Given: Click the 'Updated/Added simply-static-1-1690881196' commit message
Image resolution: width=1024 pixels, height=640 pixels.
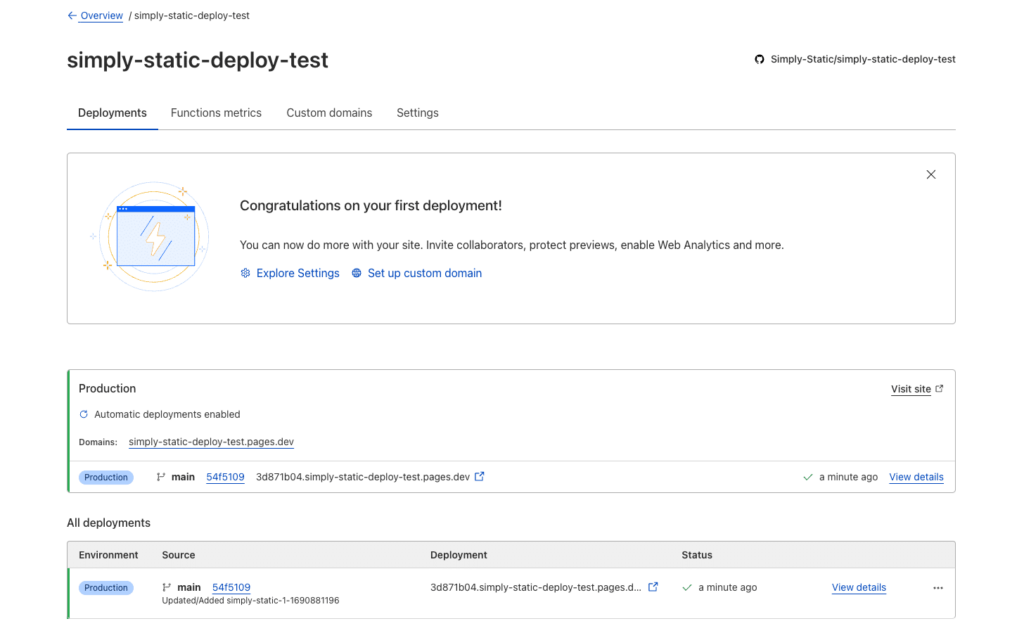Looking at the screenshot, I should 251,601.
